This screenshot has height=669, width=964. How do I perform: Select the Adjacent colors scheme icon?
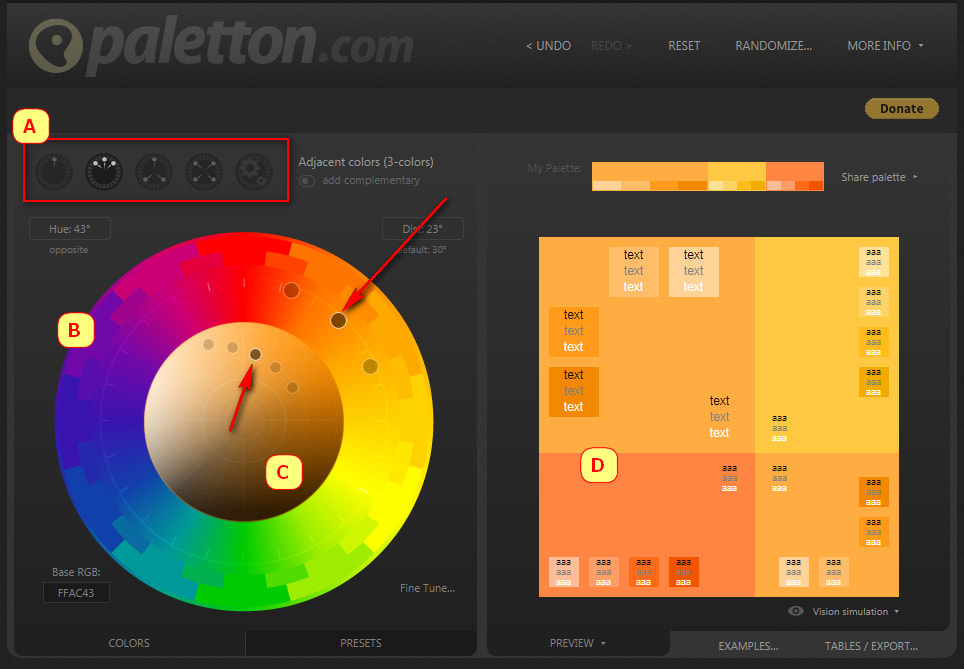point(104,171)
